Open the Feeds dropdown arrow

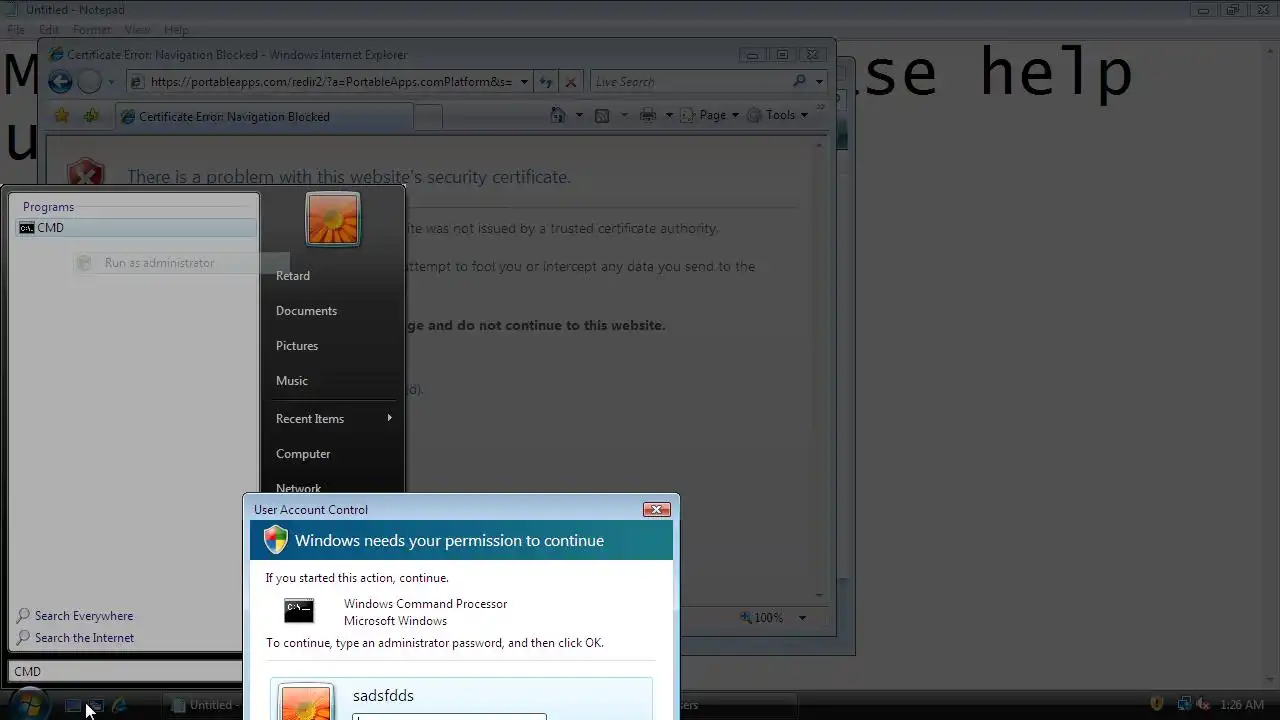pyautogui.click(x=624, y=115)
